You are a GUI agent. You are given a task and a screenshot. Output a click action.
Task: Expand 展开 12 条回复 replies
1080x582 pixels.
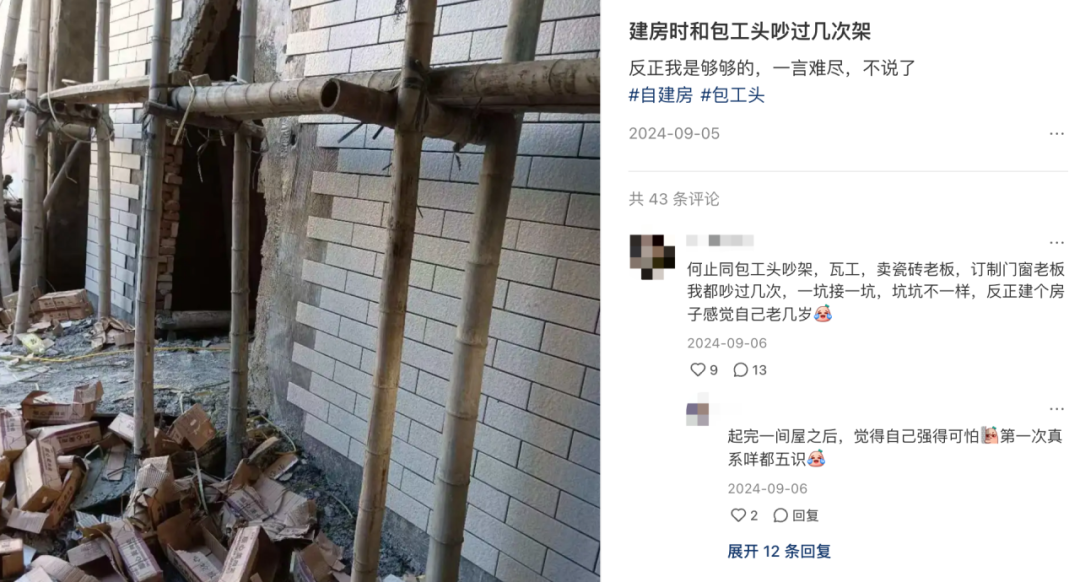[x=779, y=551]
